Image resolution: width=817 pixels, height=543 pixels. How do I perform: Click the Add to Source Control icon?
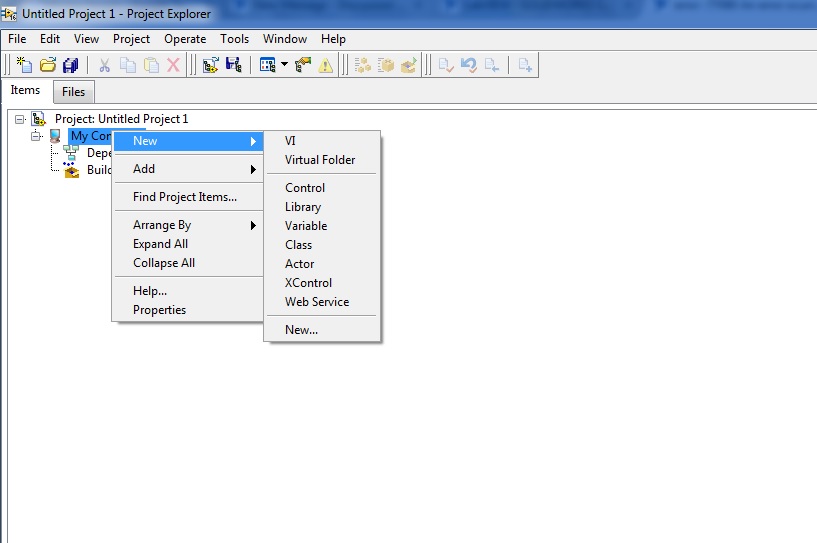525,65
